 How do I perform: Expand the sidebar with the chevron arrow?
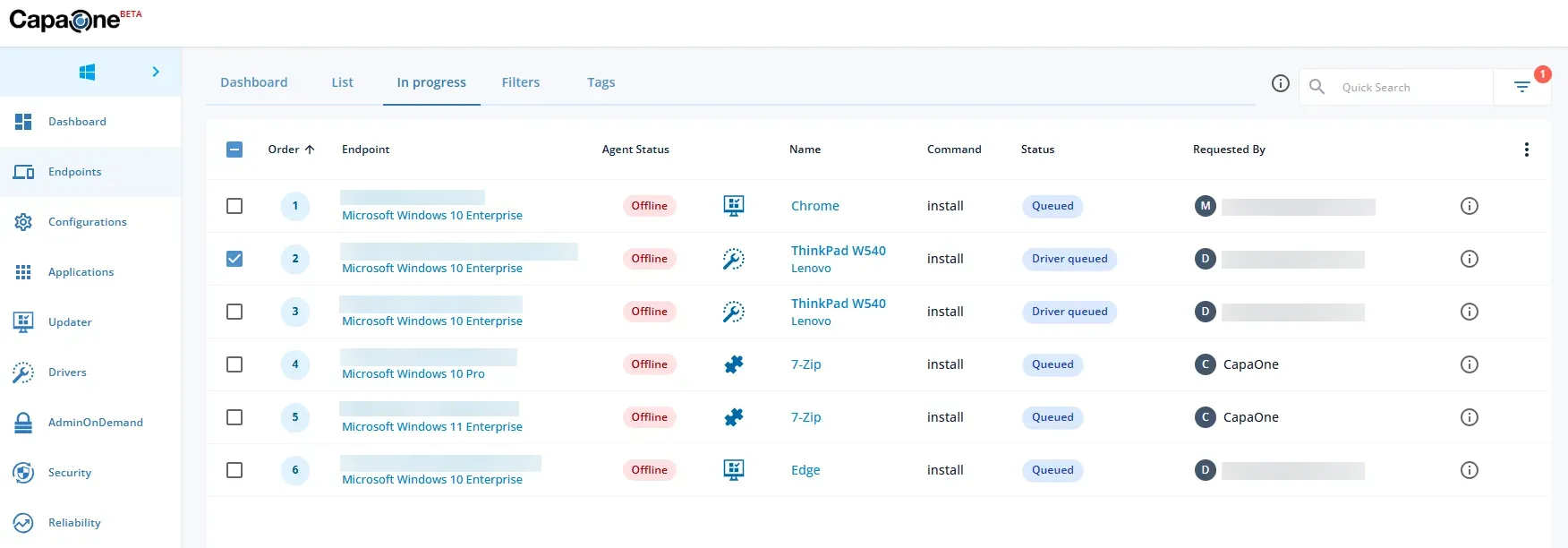tap(156, 72)
